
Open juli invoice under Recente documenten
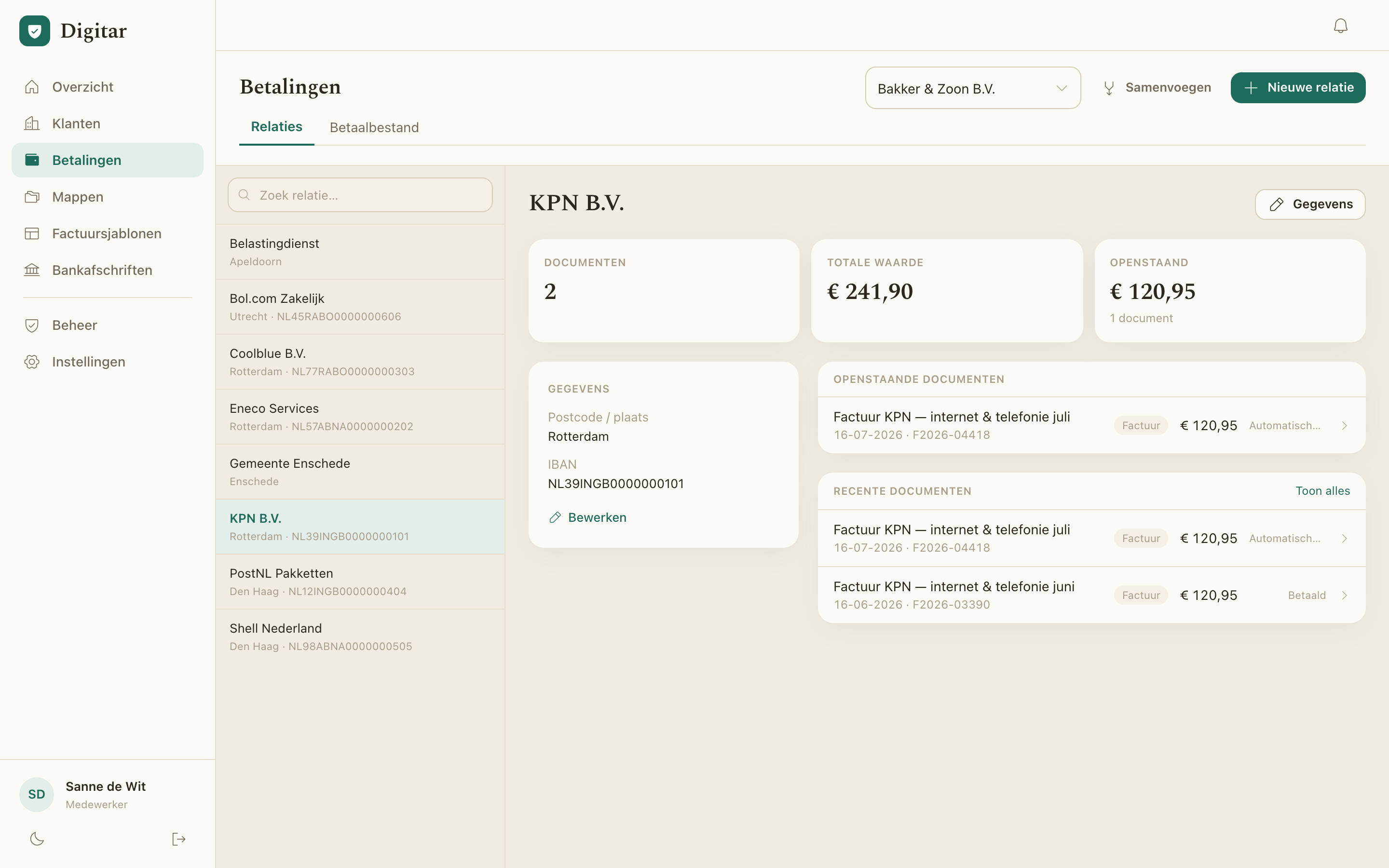[x=1091, y=539]
